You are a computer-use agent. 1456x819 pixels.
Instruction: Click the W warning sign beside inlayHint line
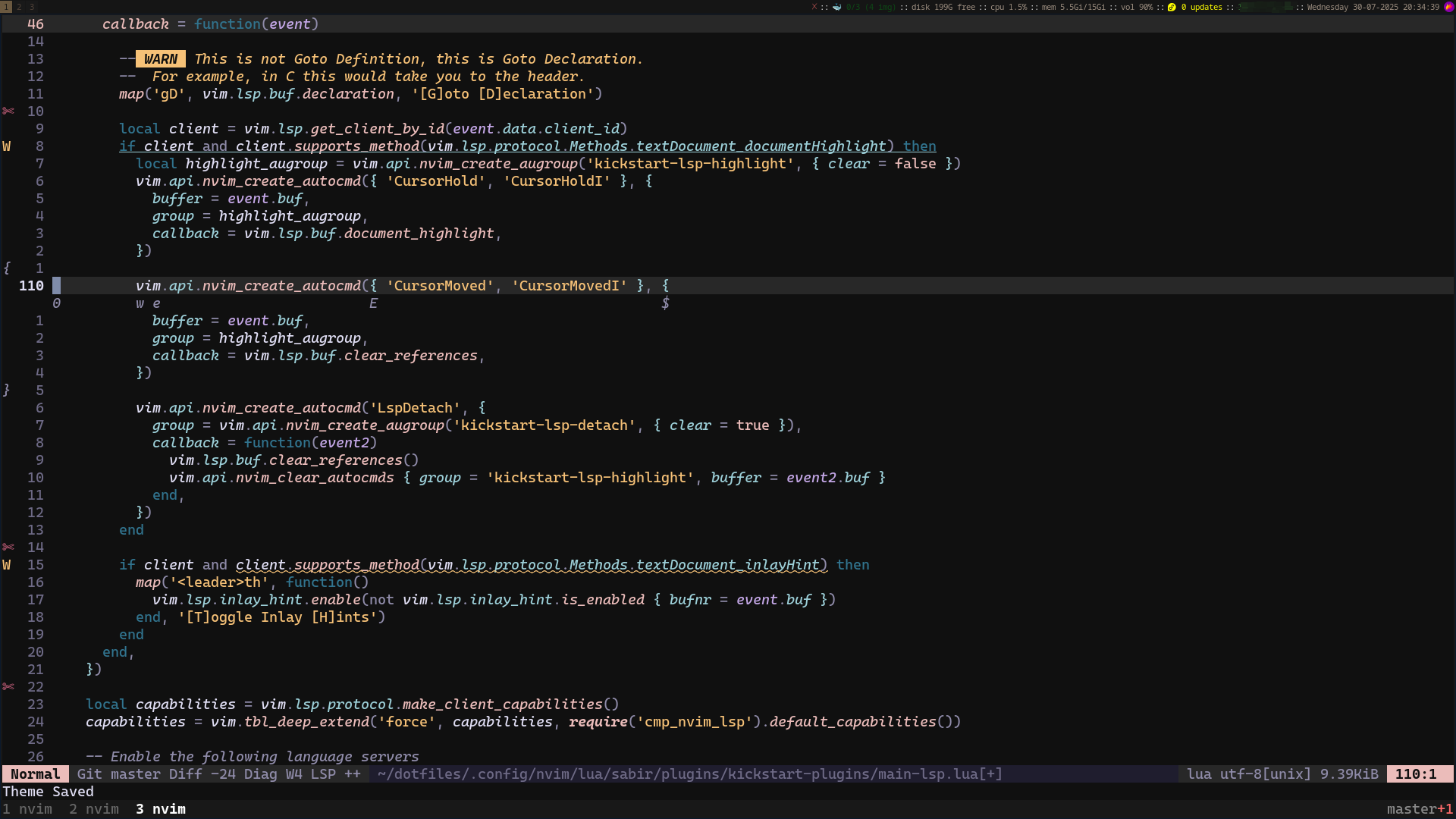tap(7, 565)
